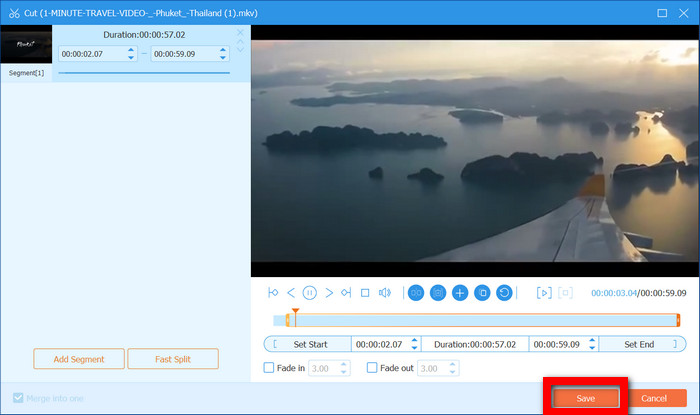Viewport: 700px width, 415px height.
Task: Click the left trim handle on timeline
Action: point(288,320)
